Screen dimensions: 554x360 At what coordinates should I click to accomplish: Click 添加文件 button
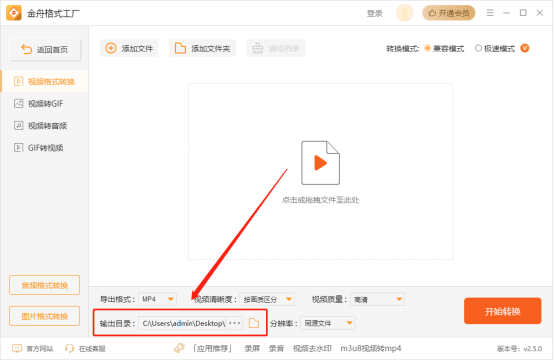tap(129, 48)
